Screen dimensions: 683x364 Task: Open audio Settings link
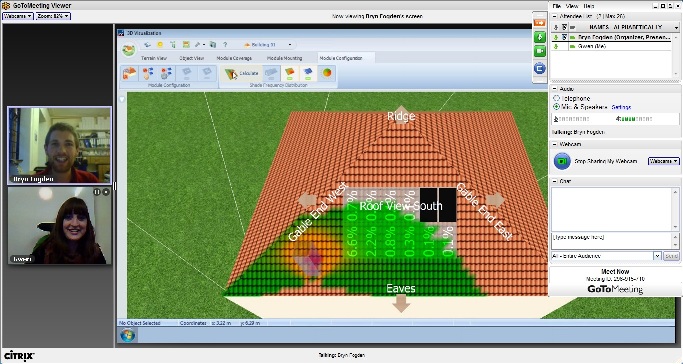click(621, 107)
